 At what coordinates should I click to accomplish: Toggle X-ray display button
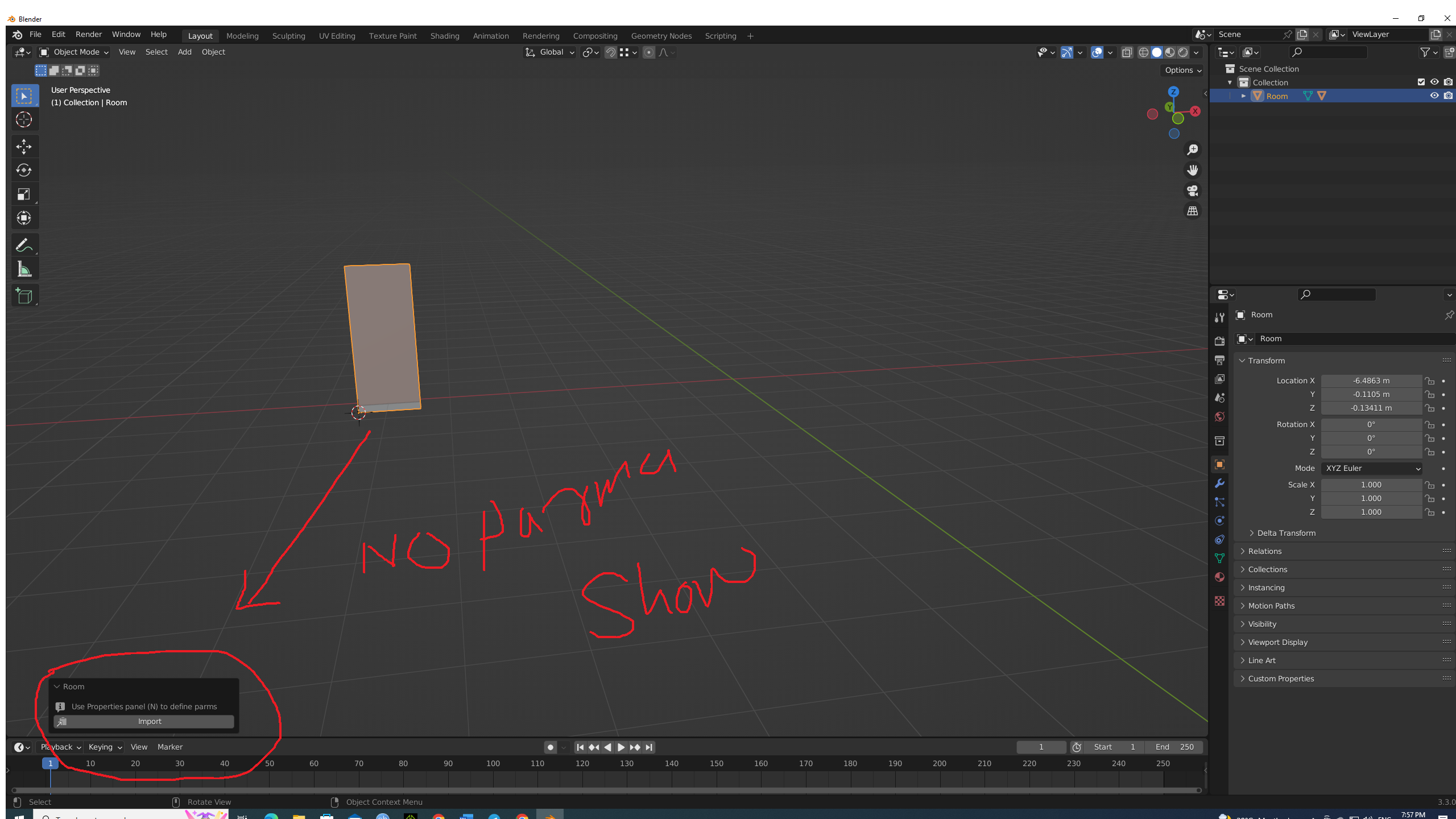pos(1127,52)
